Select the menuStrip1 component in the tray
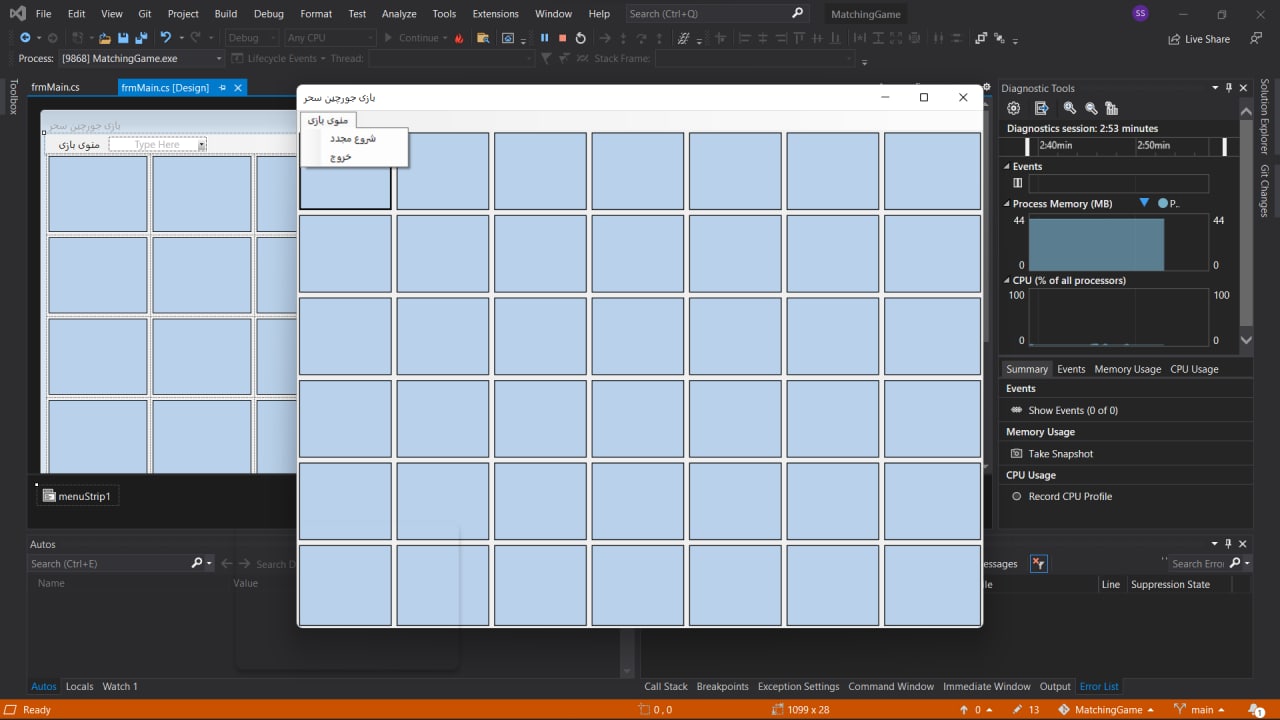 77,496
